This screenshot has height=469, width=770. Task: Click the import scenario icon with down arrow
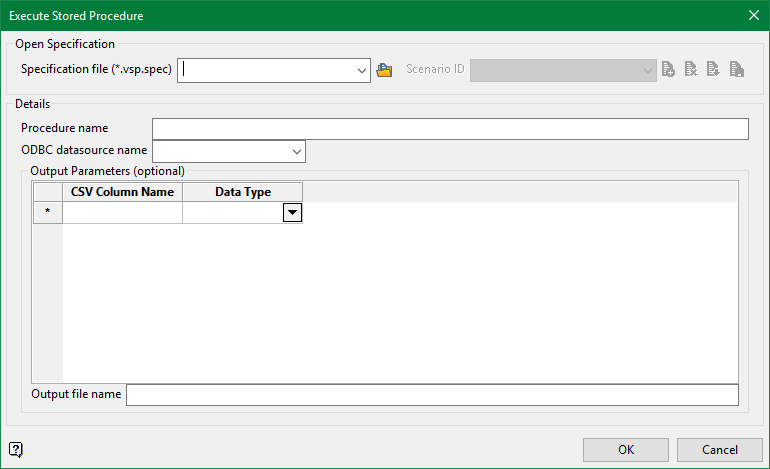[713, 69]
